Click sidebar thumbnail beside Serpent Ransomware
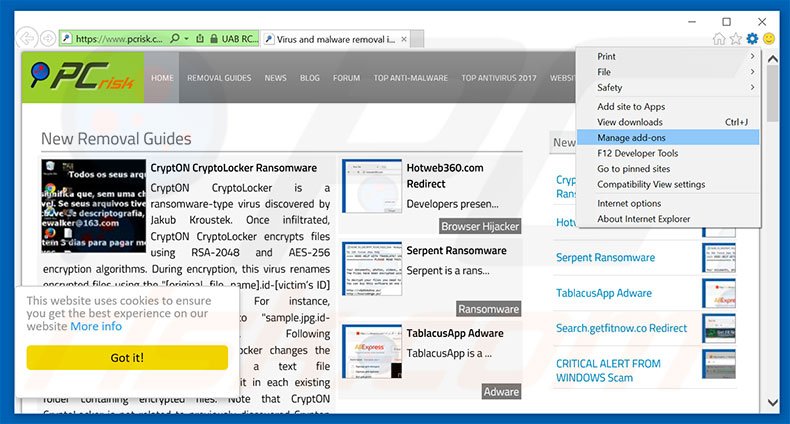The width and height of the screenshot is (790, 424). (x=719, y=258)
